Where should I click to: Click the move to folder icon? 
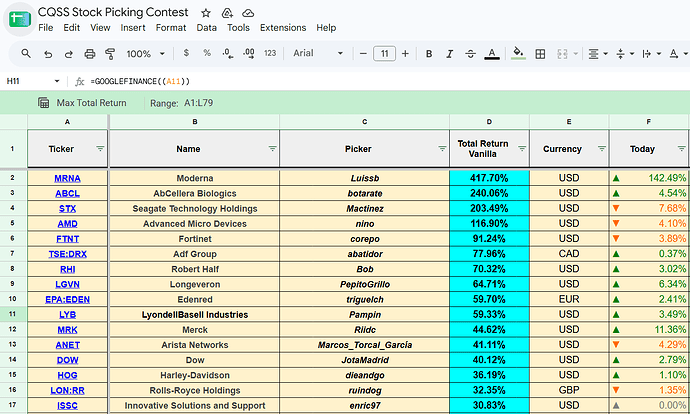pos(227,13)
